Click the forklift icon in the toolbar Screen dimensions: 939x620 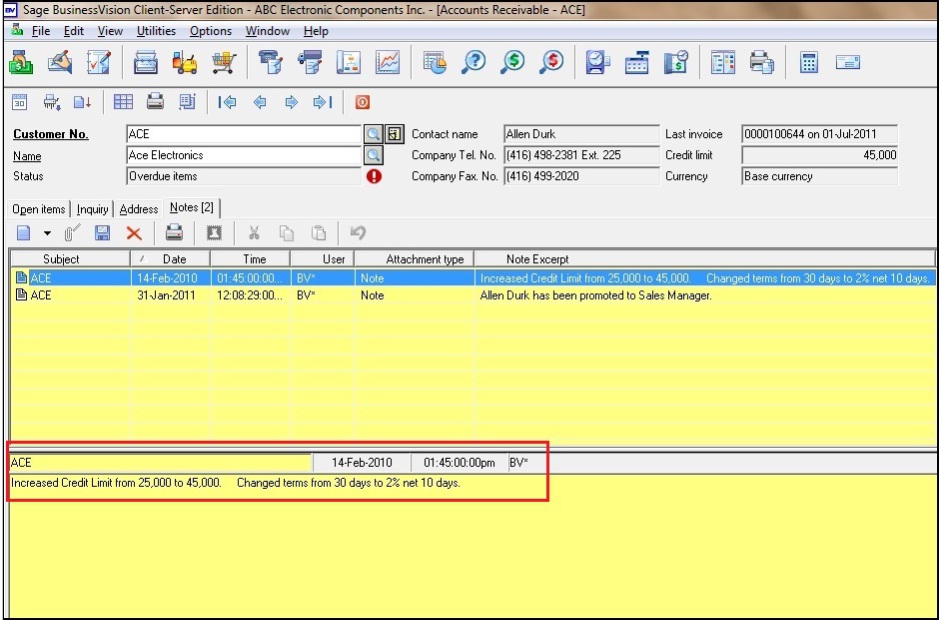(x=185, y=63)
